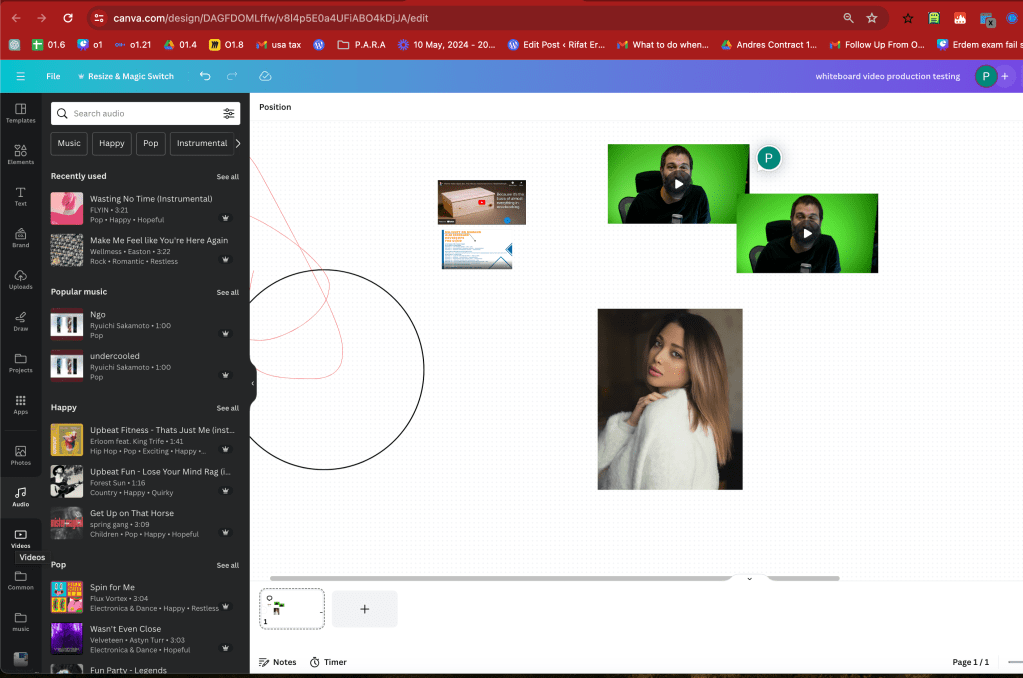
Task: Open audio search filter options
Action: tap(228, 114)
